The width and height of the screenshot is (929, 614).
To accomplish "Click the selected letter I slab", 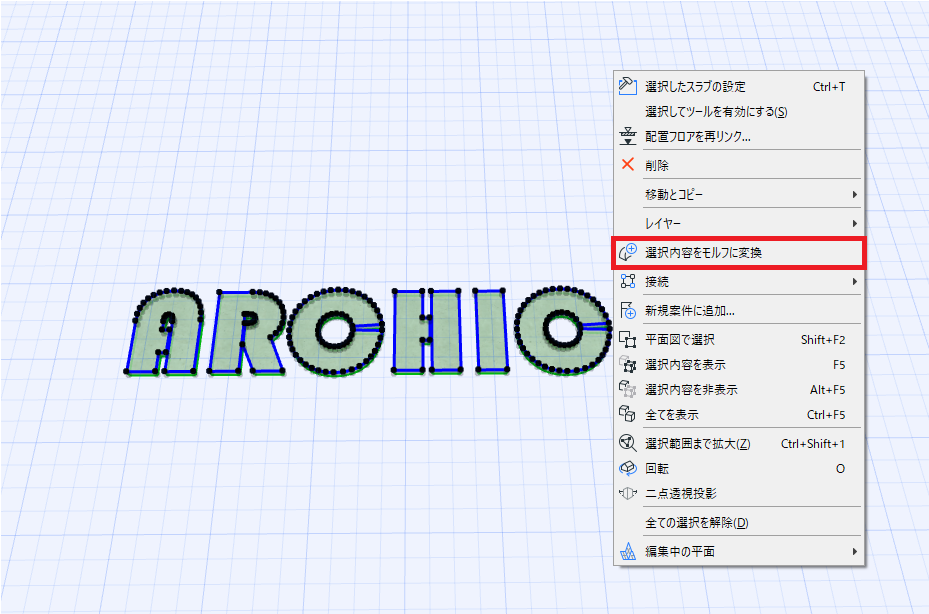I will pyautogui.click(x=490, y=332).
